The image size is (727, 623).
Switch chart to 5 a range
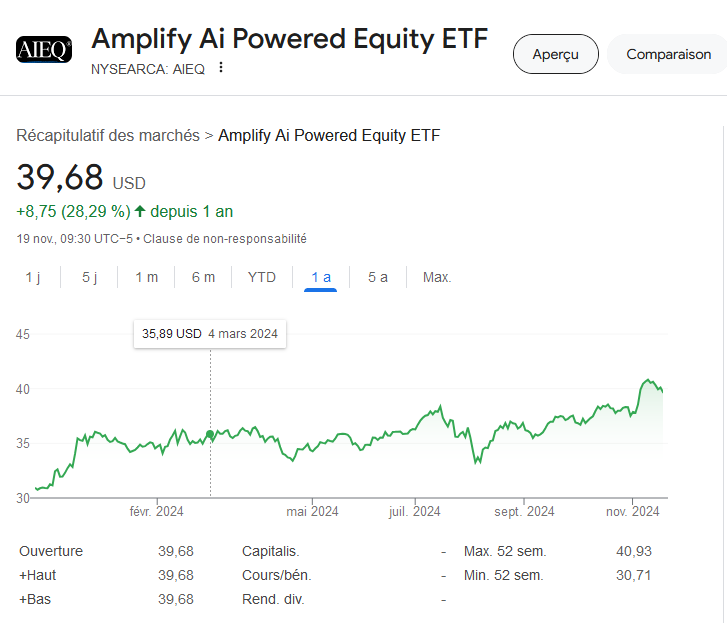coord(378,277)
